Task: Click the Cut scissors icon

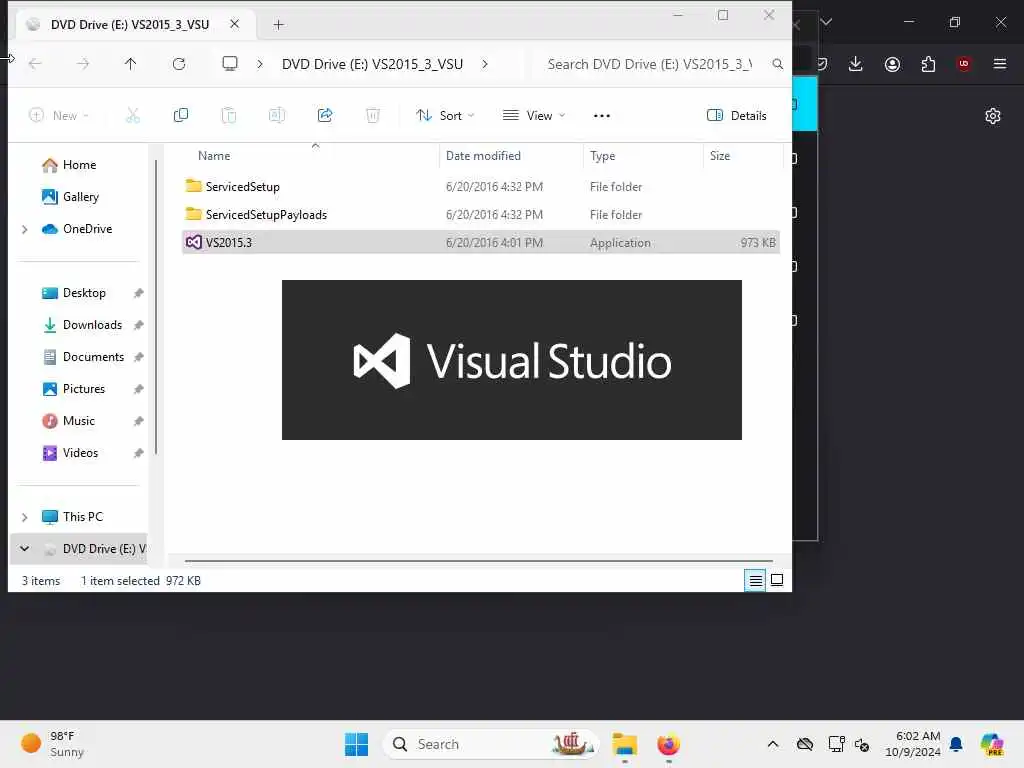Action: click(x=133, y=116)
